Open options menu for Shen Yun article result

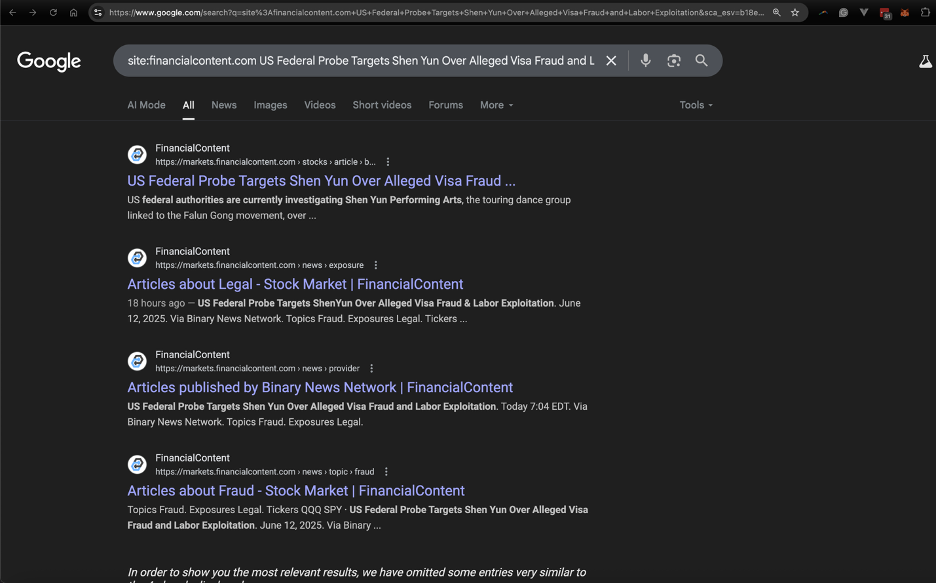click(x=388, y=162)
